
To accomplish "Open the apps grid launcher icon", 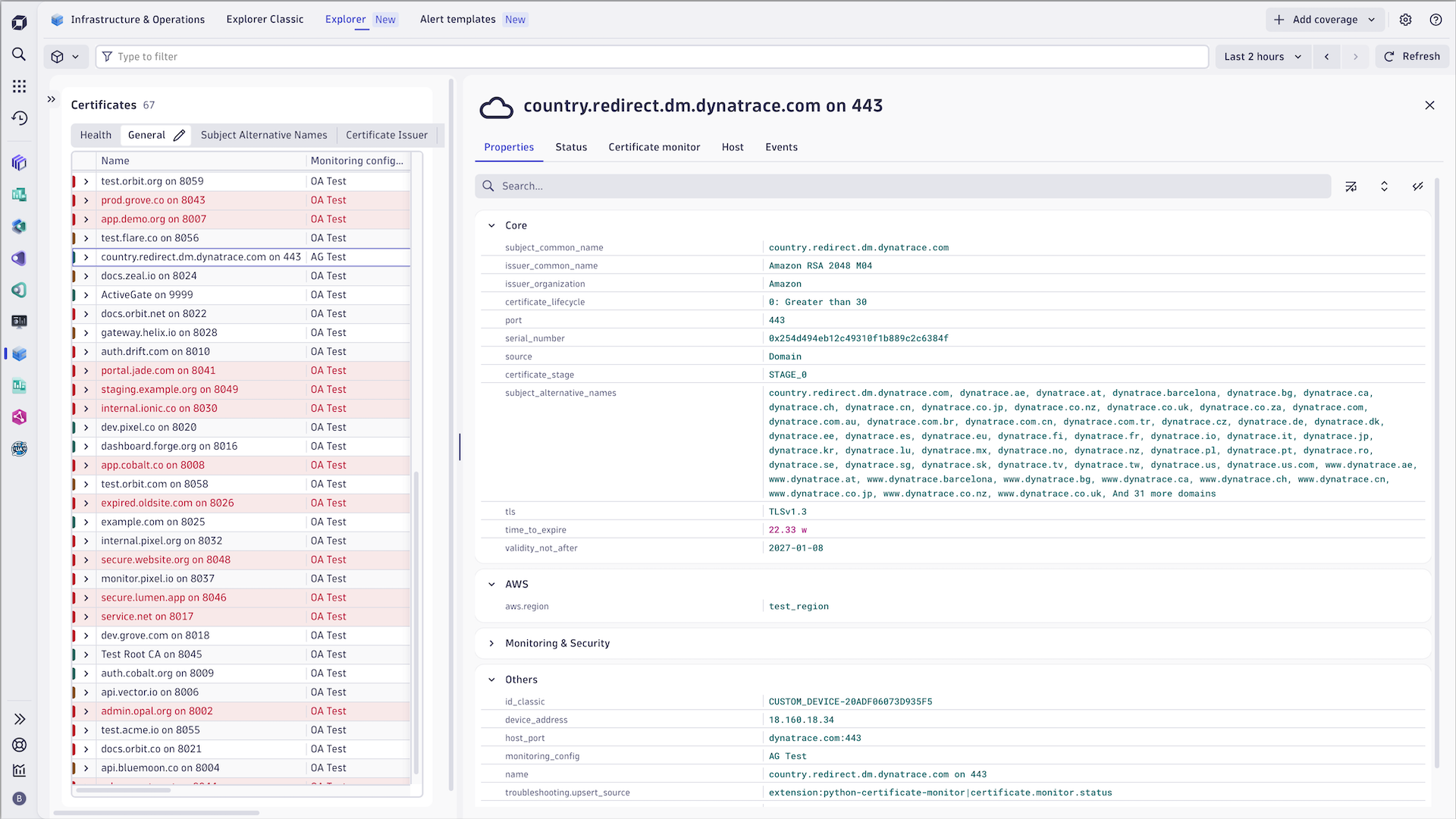I will [20, 86].
